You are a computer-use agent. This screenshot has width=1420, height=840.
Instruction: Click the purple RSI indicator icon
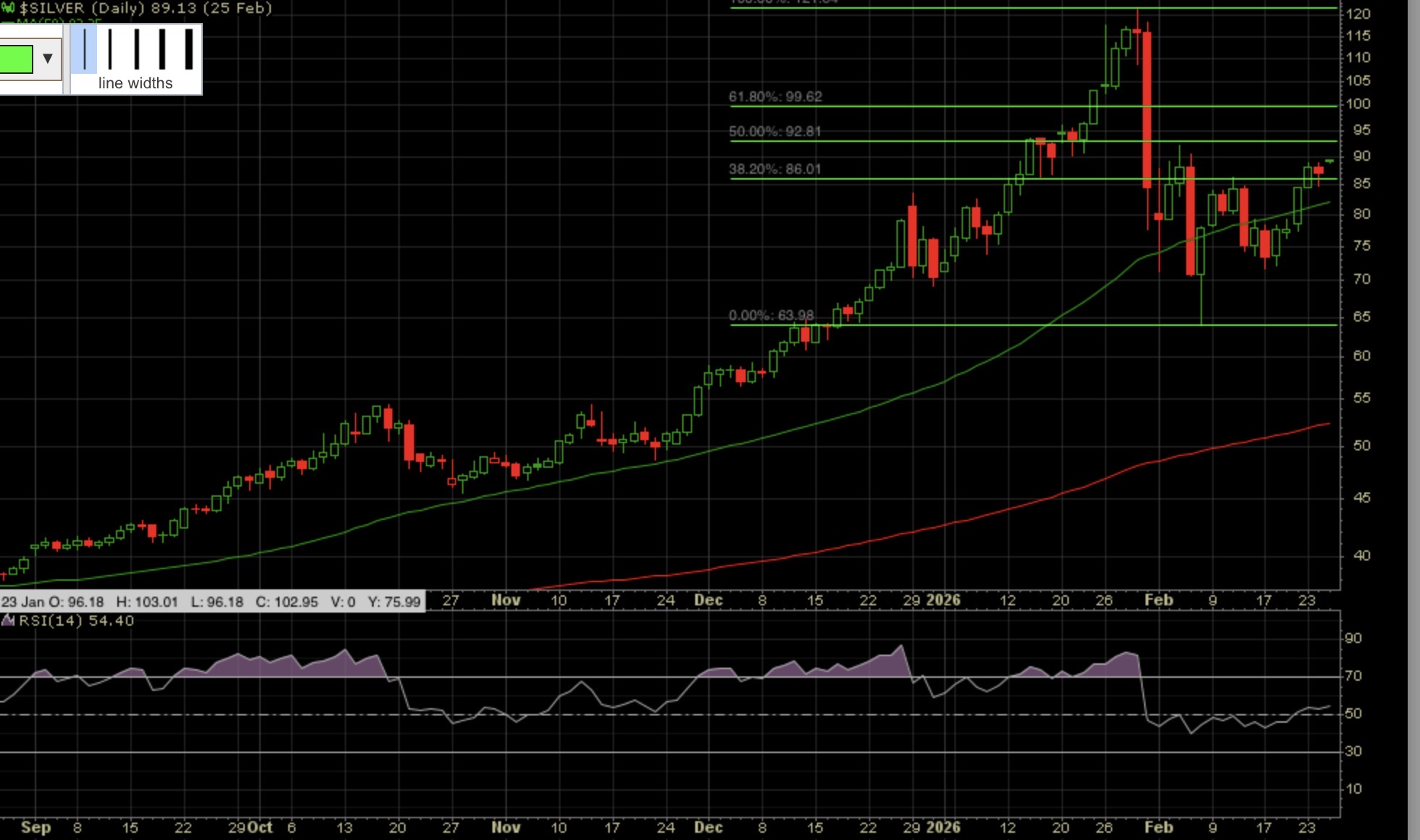8,621
